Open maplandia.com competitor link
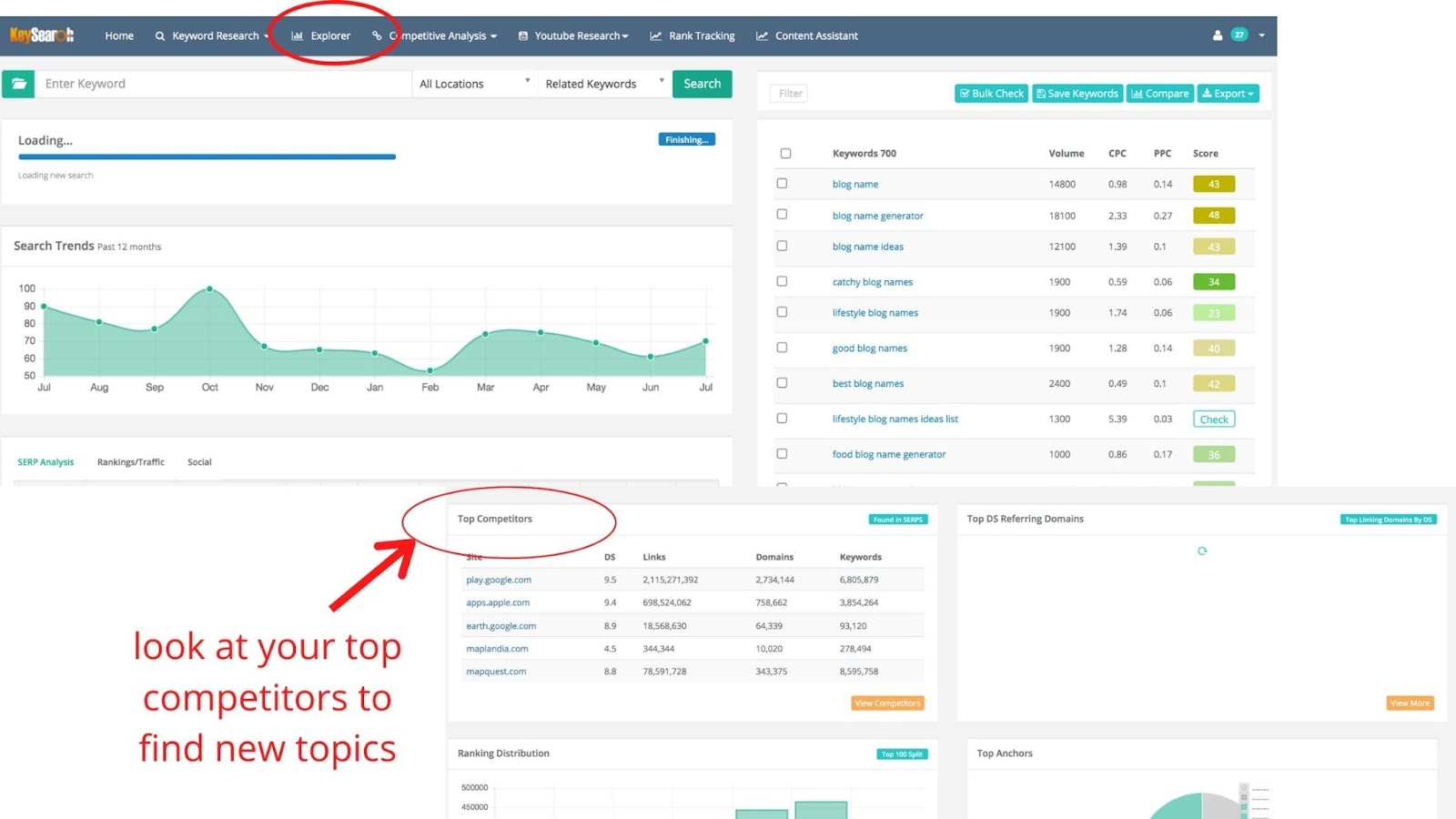 (497, 649)
